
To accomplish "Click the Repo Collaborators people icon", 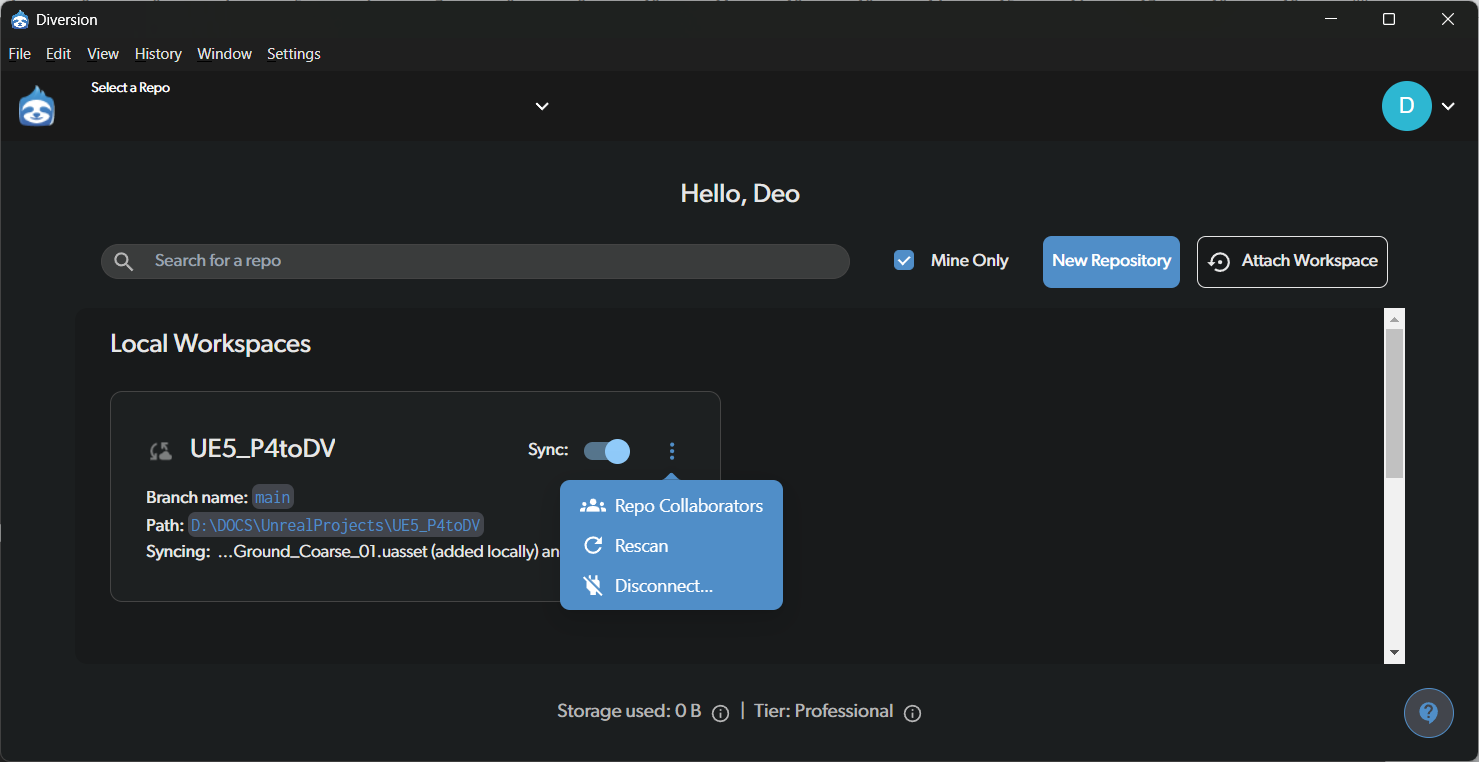I will click(593, 505).
